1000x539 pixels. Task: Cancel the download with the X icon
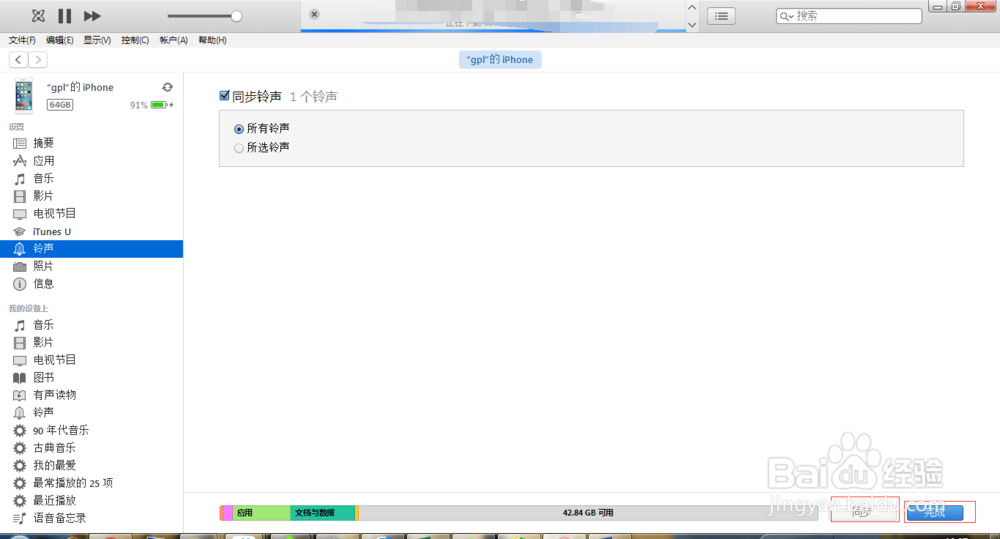click(x=314, y=14)
